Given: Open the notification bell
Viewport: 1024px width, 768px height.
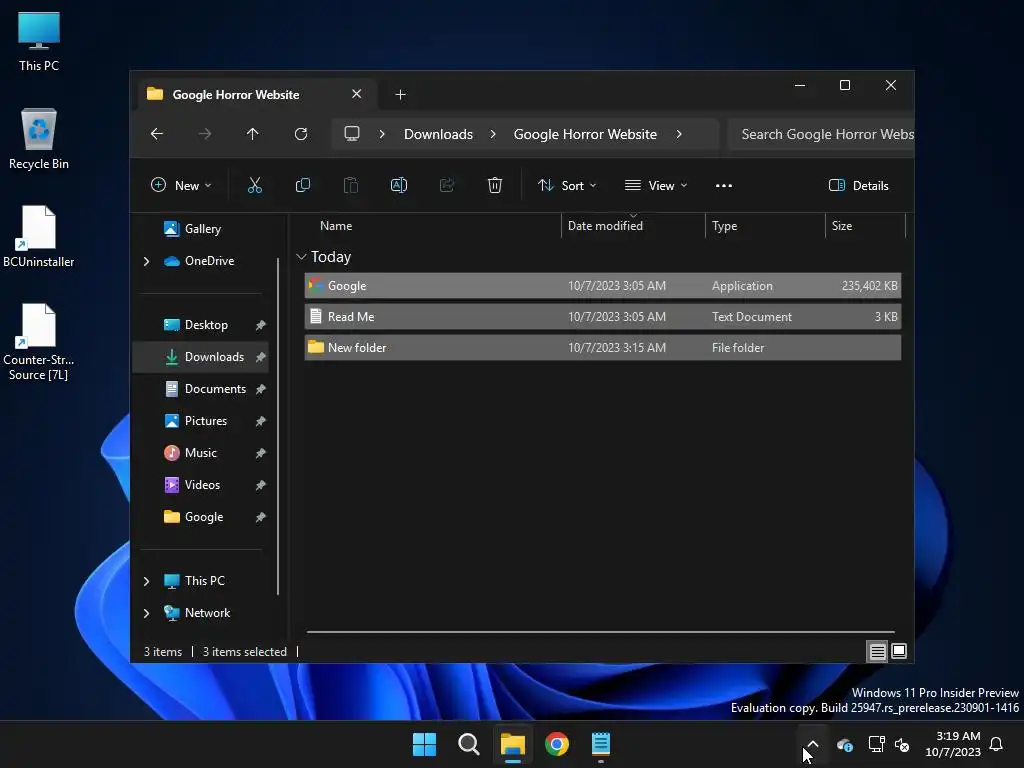Looking at the screenshot, I should point(997,744).
